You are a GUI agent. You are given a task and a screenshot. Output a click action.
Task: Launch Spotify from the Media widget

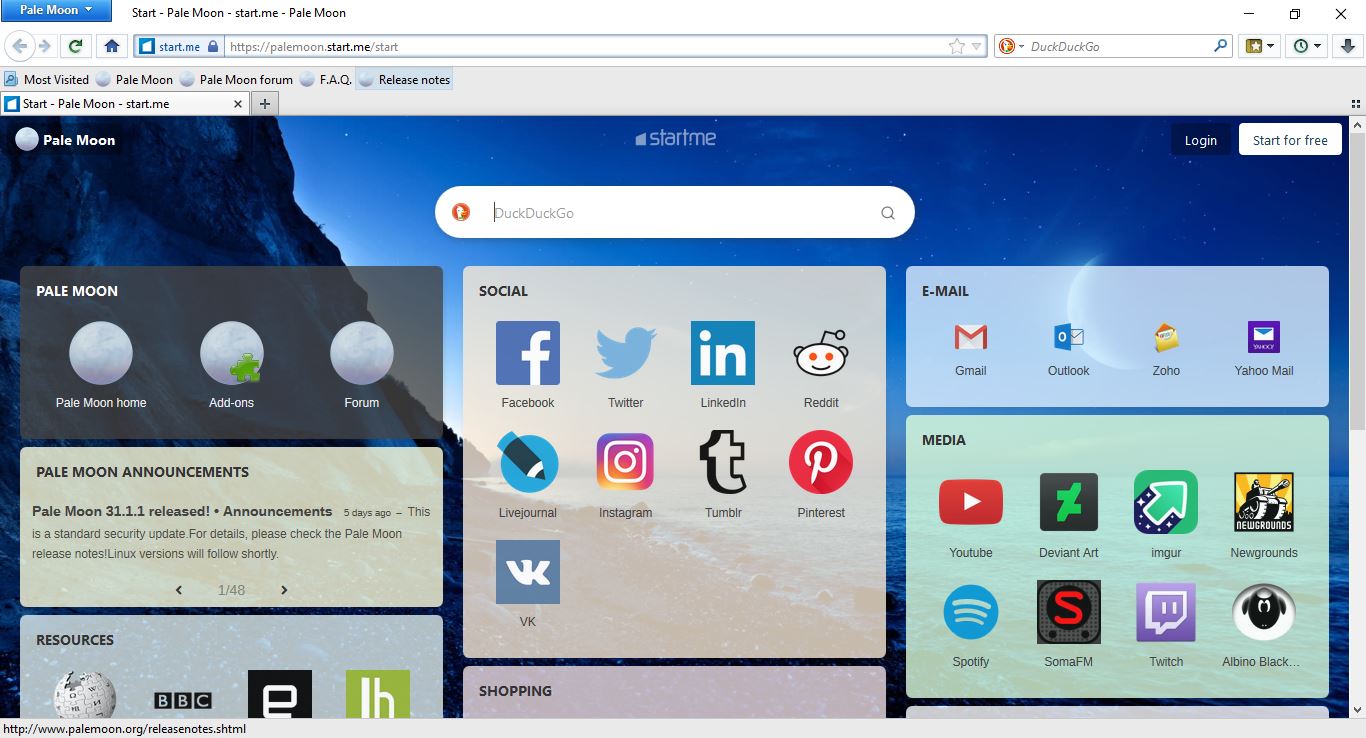[971, 612]
